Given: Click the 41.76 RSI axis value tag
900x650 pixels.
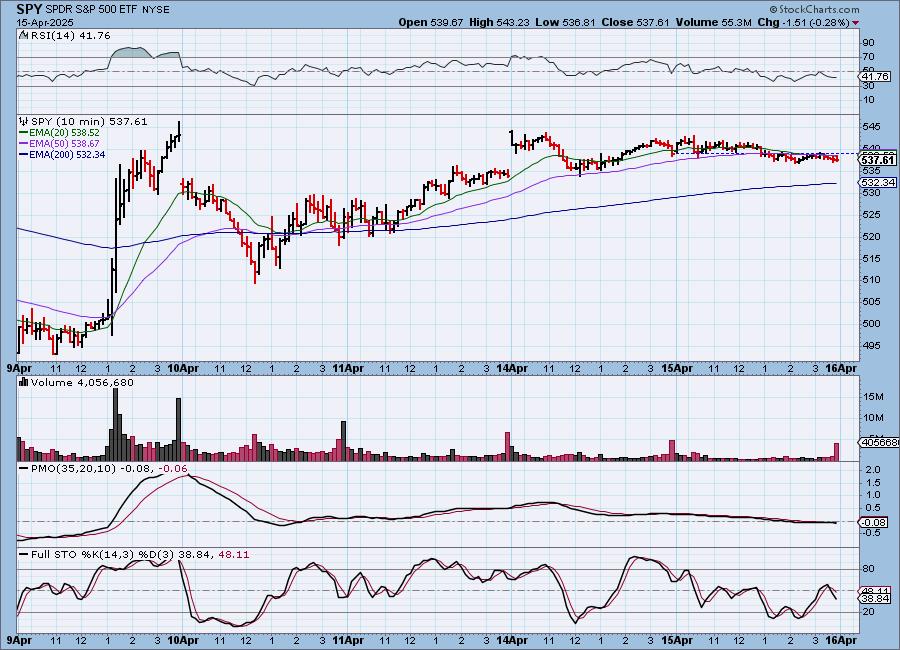Looking at the screenshot, I should click(x=875, y=76).
